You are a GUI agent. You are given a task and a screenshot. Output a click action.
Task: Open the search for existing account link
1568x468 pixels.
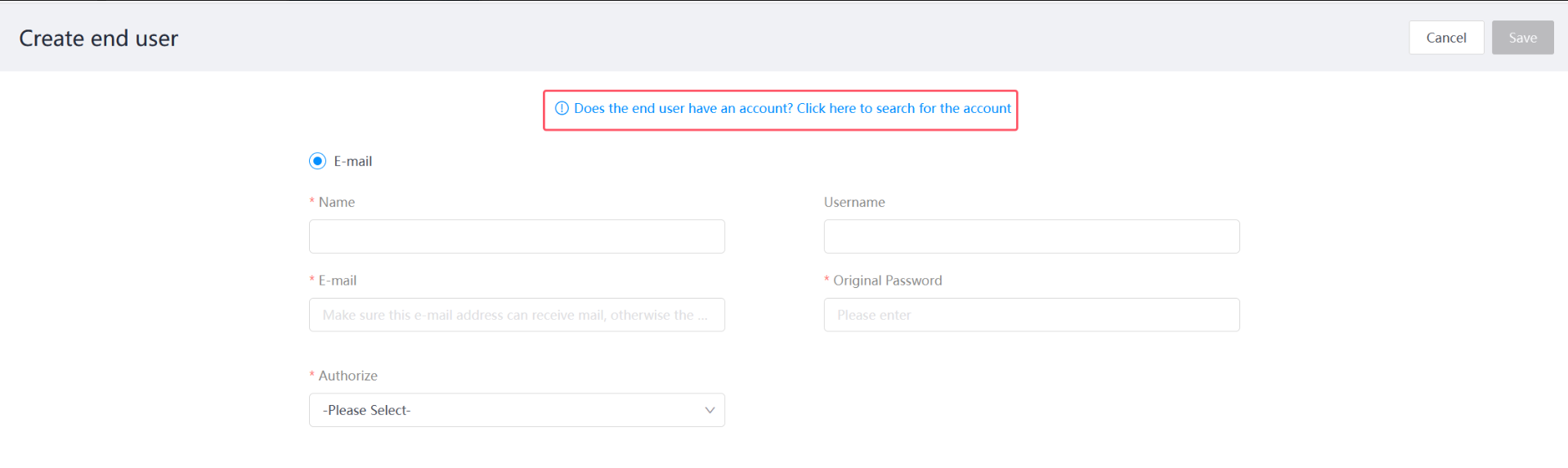(791, 109)
